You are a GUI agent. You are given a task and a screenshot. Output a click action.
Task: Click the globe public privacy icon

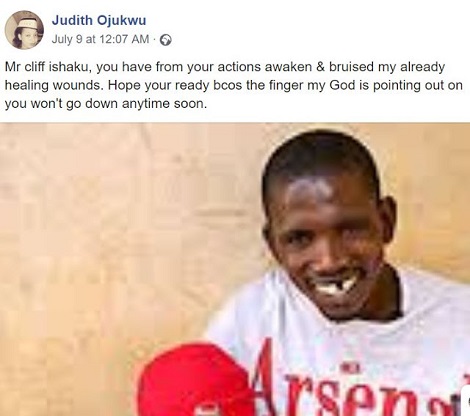[x=166, y=40]
